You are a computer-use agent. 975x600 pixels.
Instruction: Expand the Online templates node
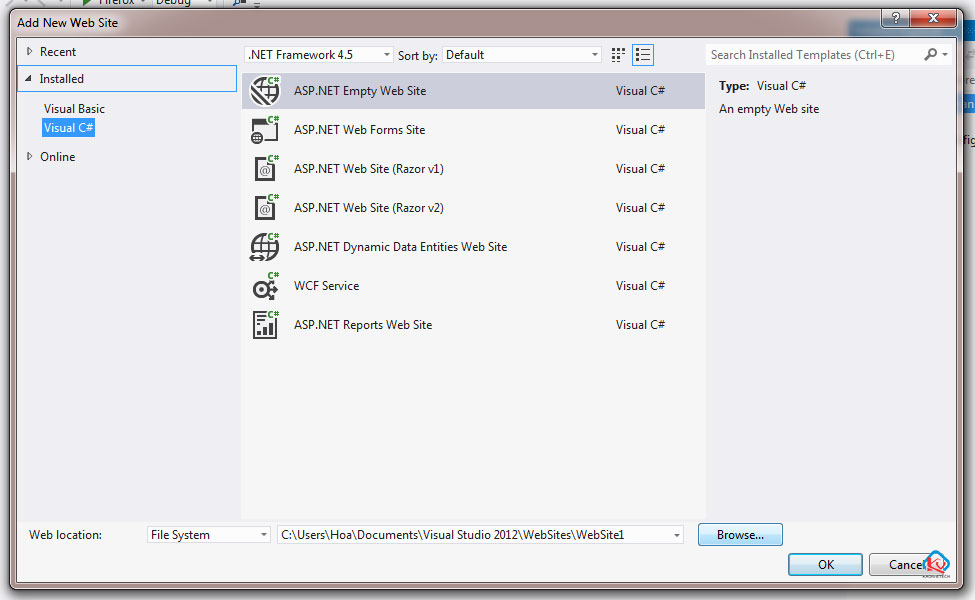tap(29, 157)
